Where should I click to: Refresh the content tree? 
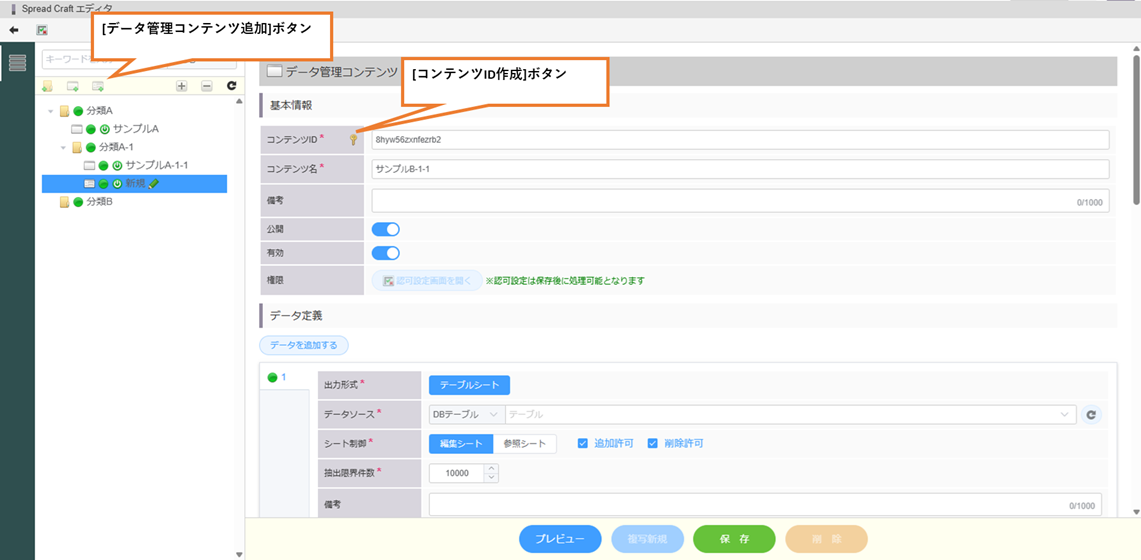(231, 87)
